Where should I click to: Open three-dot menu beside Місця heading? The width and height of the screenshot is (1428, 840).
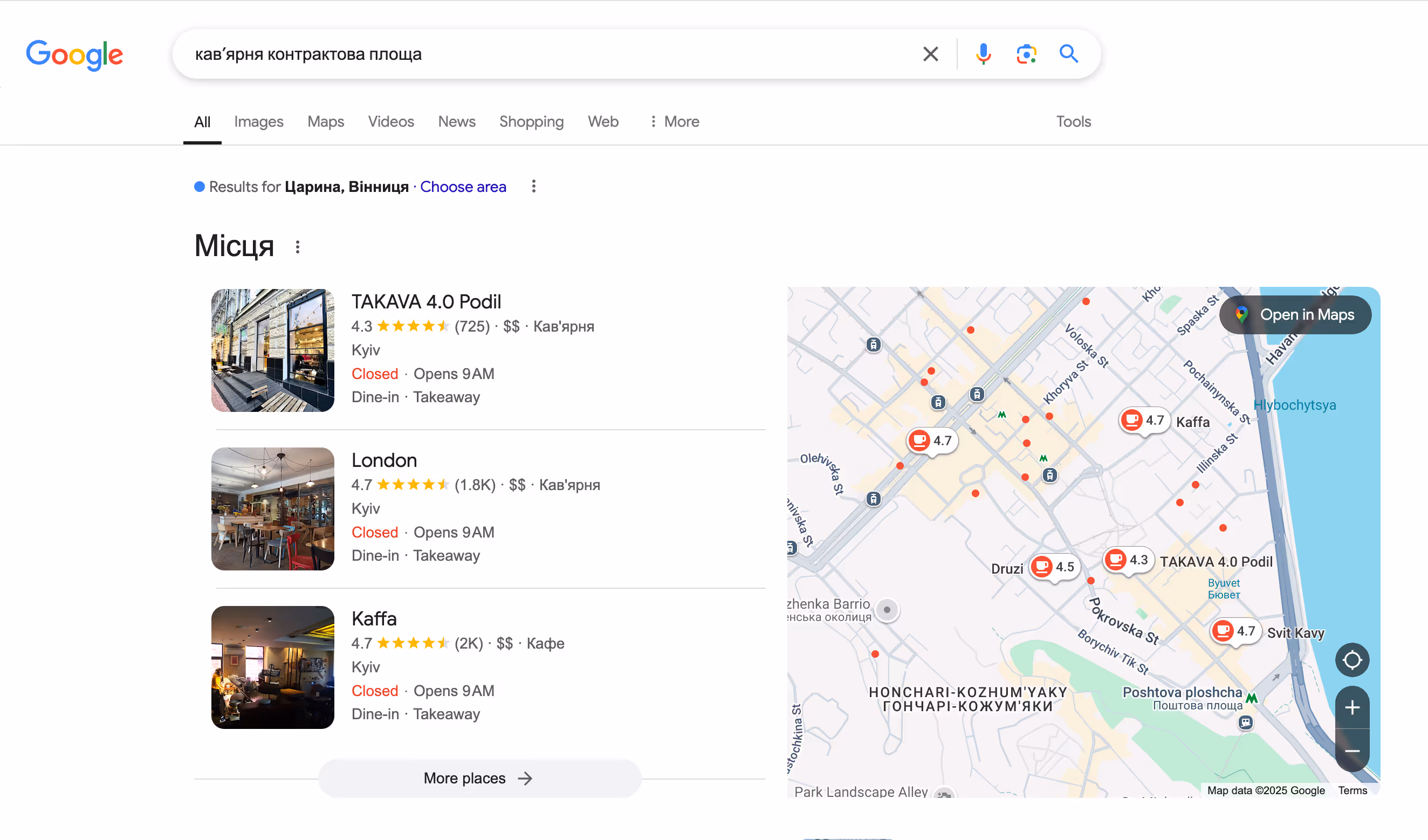point(298,247)
